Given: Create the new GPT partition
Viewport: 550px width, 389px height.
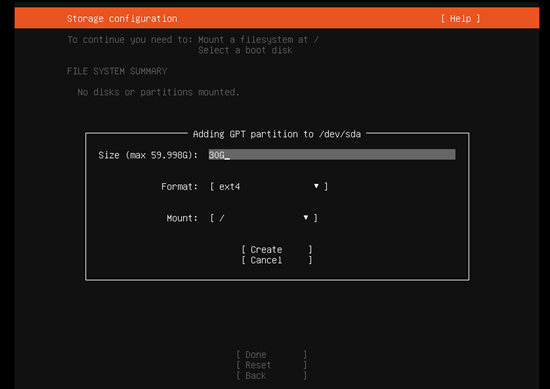Looking at the screenshot, I should coord(276,249).
